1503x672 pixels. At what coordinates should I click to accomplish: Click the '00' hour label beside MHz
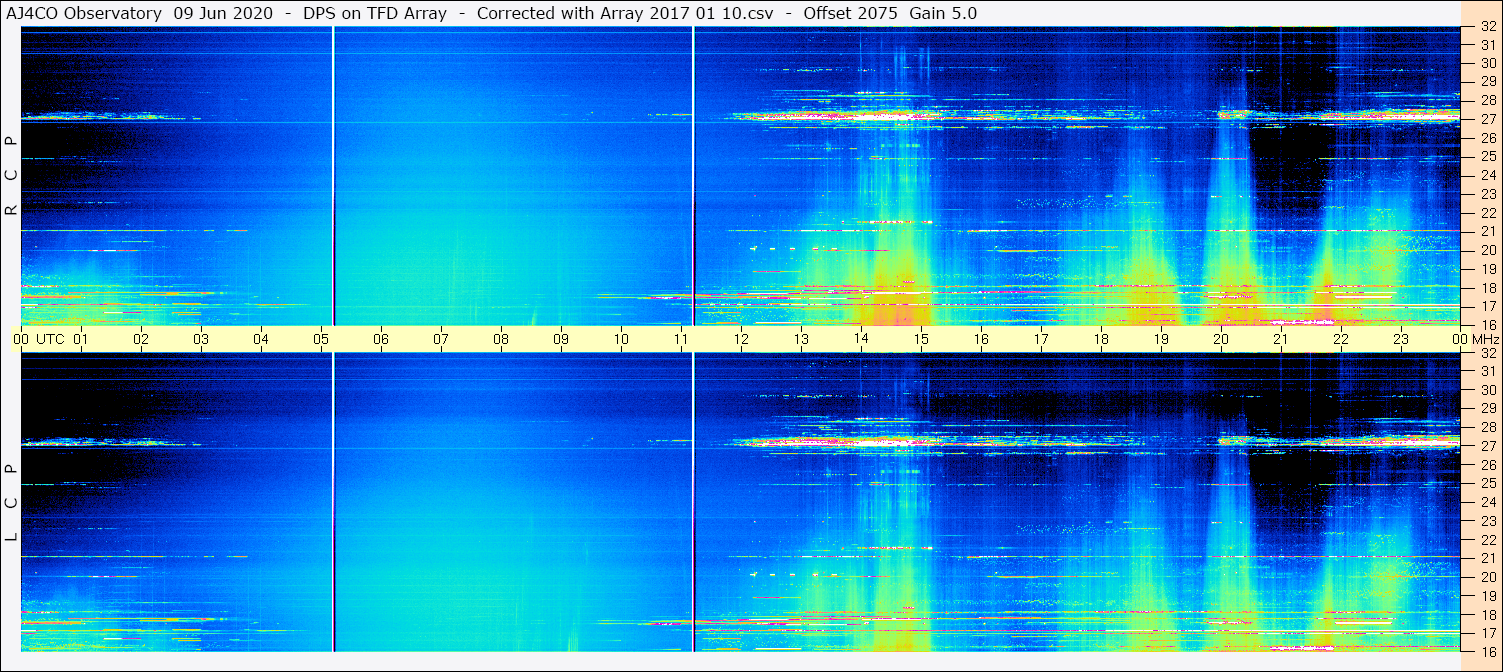point(1460,340)
